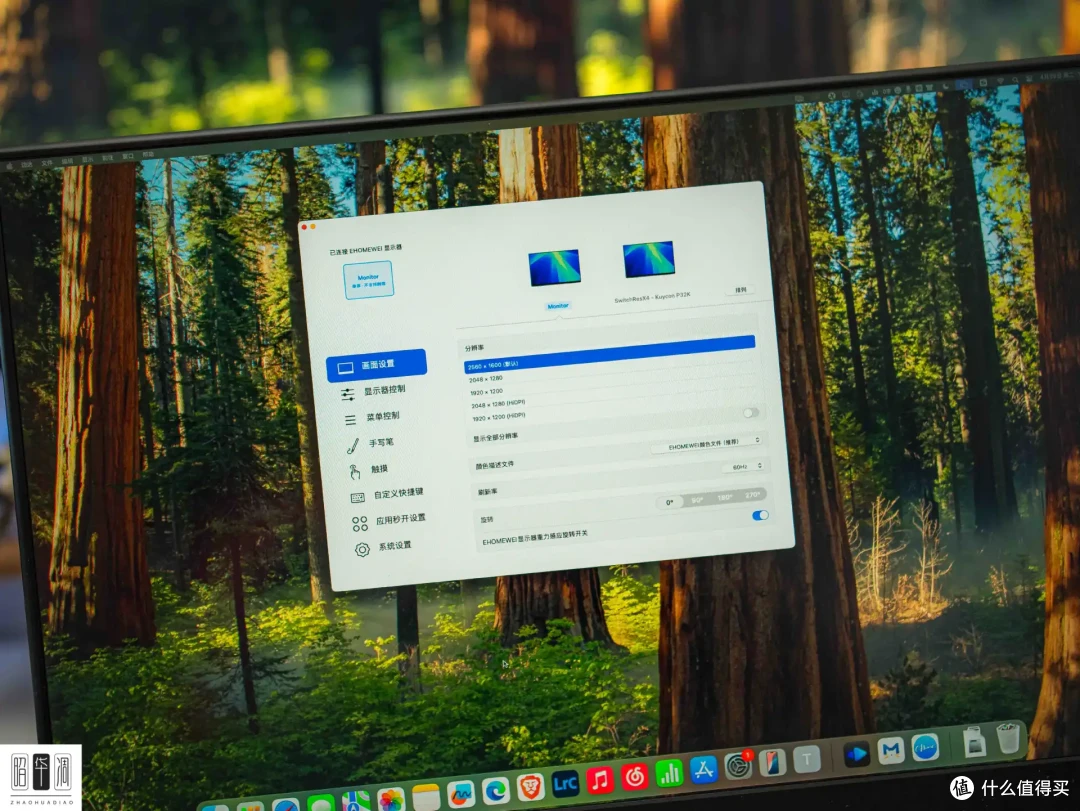
Task: Click the keyboard icon beside 自定义快捷键
Action: tap(357, 497)
